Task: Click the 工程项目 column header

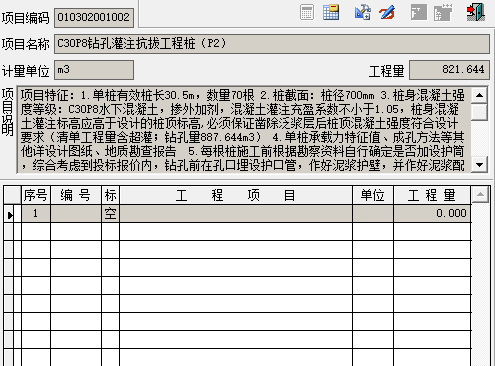Action: pos(236,195)
